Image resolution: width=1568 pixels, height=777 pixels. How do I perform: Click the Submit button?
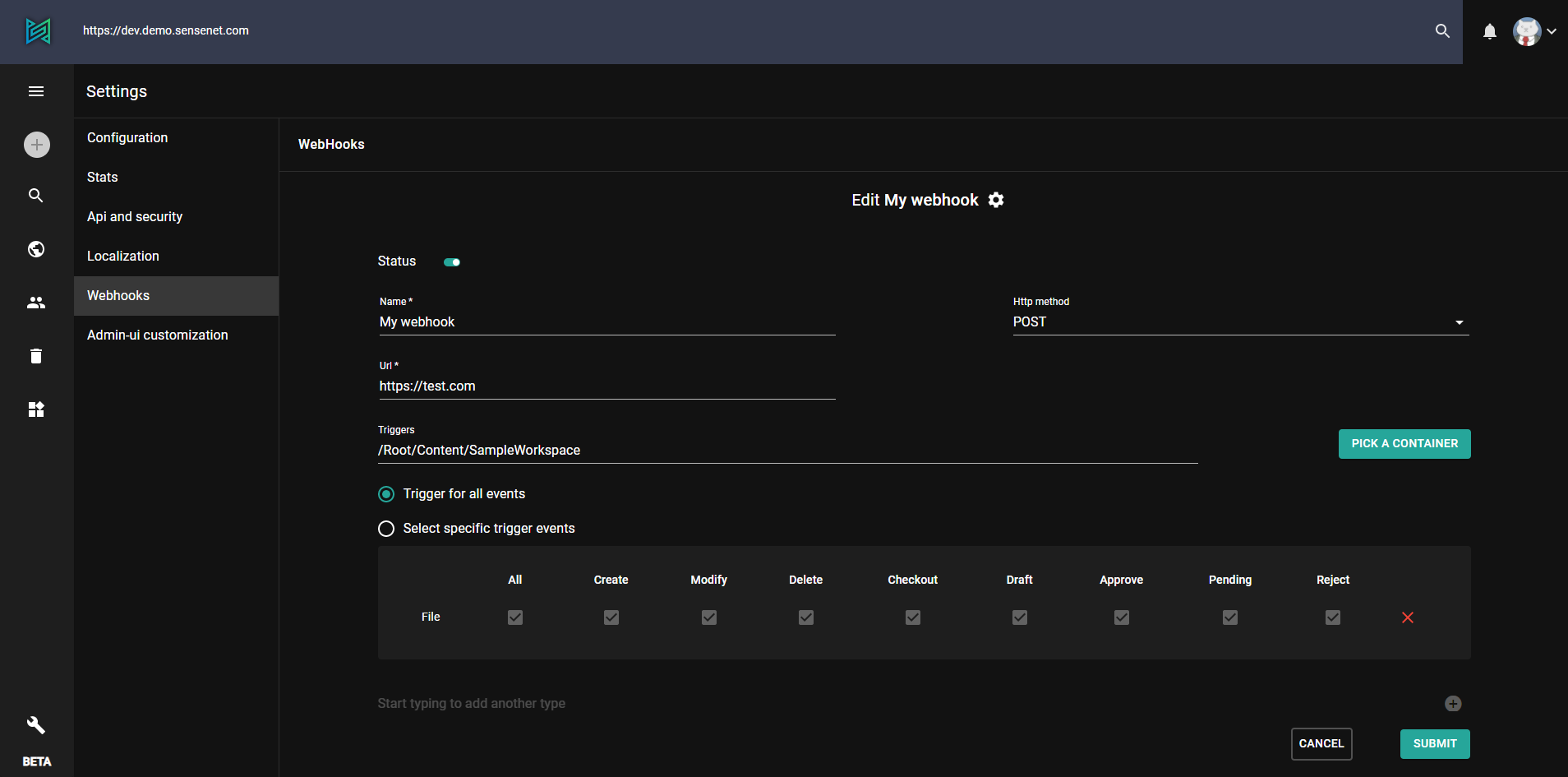[1435, 744]
